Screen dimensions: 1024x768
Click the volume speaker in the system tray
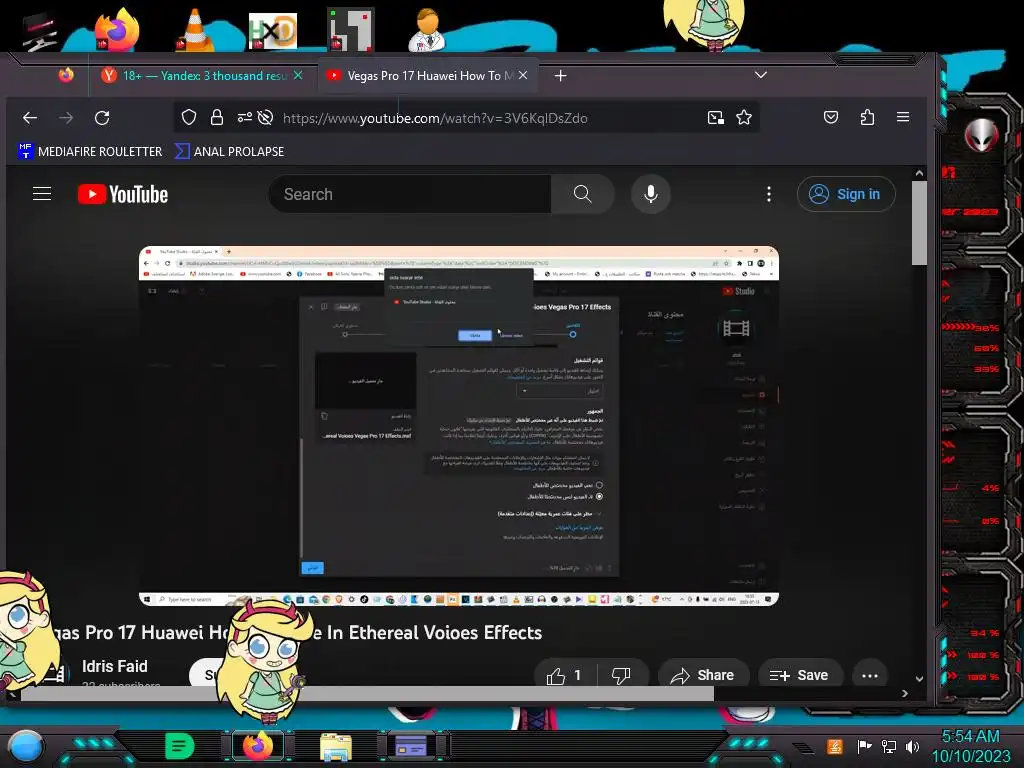tap(912, 746)
